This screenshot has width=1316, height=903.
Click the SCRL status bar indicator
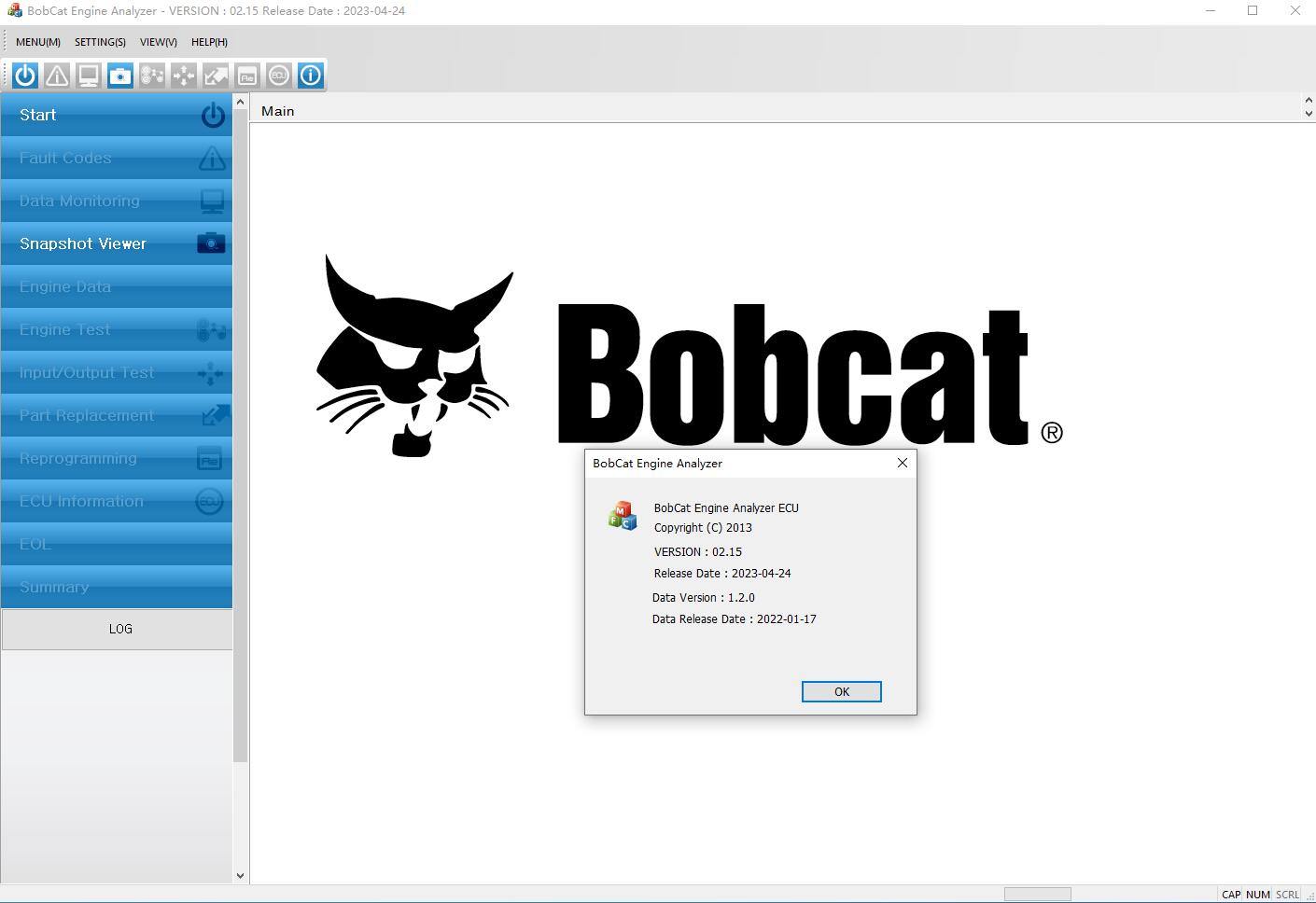[x=1287, y=894]
